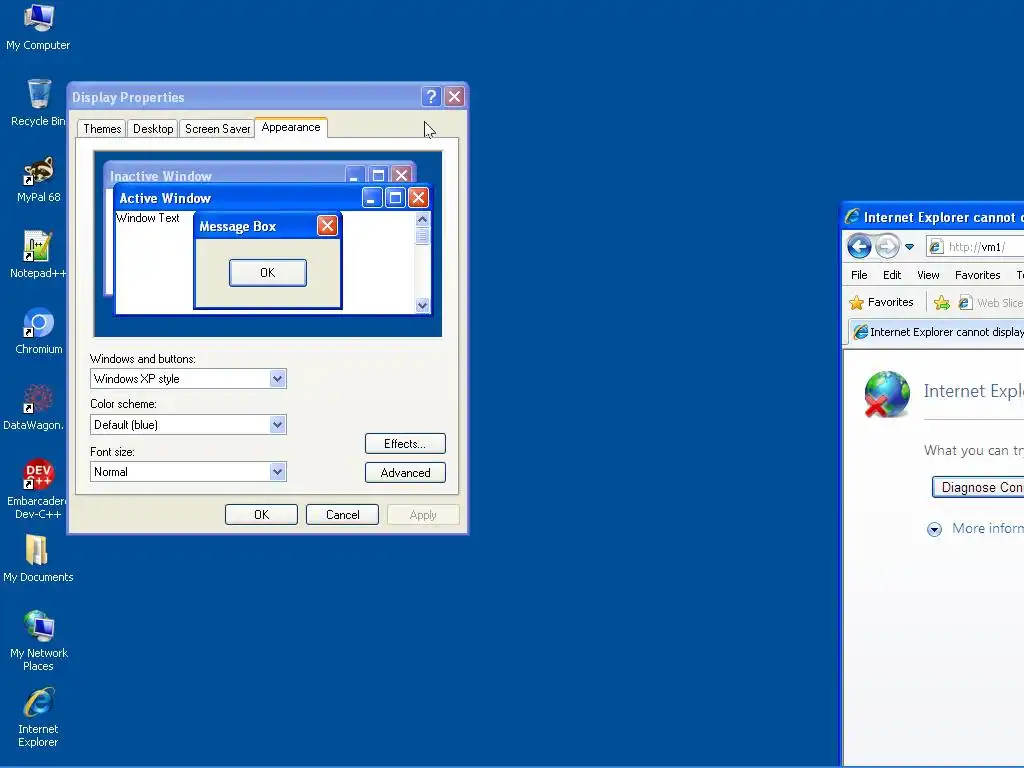
Task: Confirm Display Properties with OK
Action: click(261, 515)
